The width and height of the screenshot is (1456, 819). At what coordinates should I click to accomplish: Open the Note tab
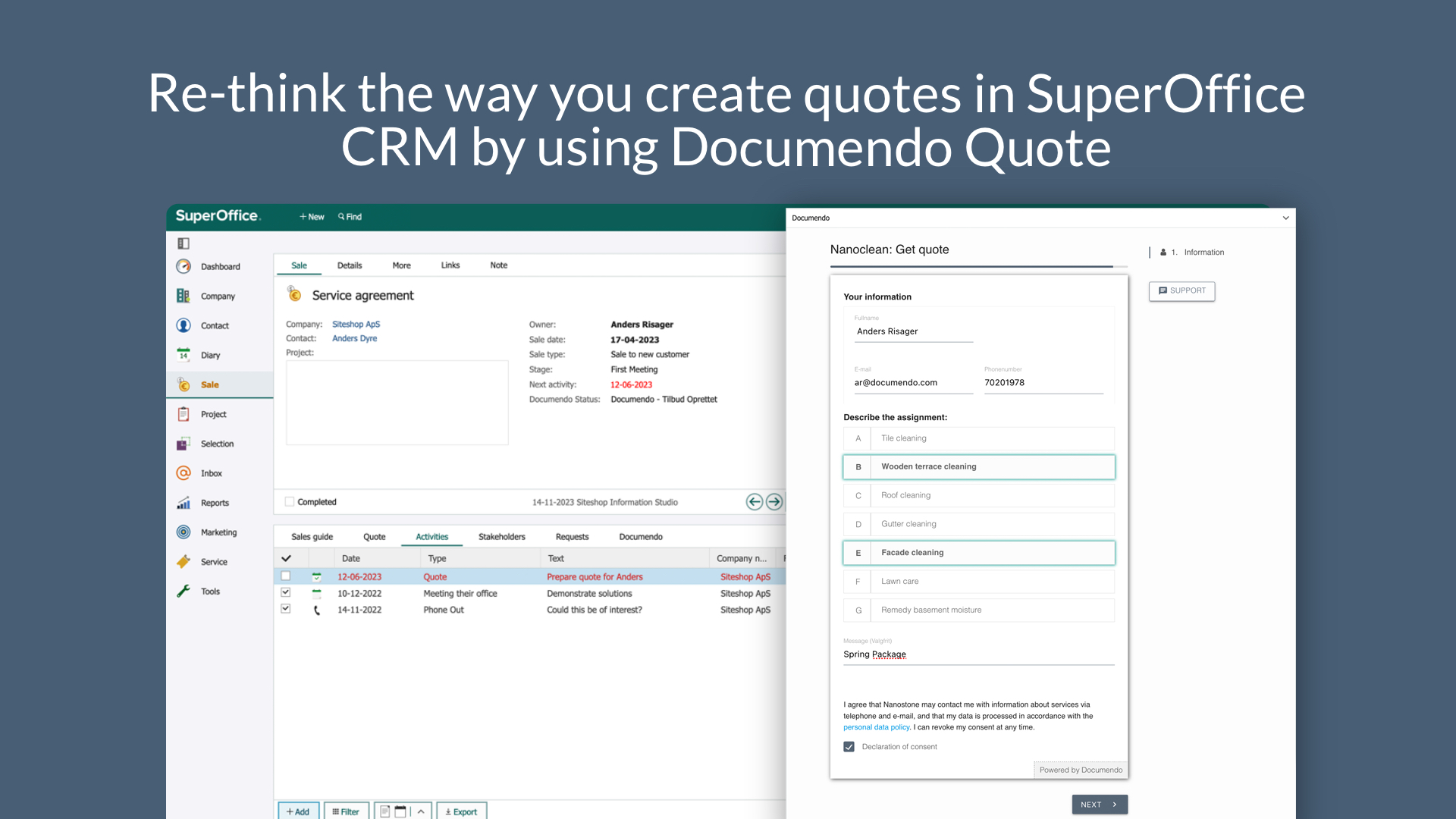(x=499, y=265)
